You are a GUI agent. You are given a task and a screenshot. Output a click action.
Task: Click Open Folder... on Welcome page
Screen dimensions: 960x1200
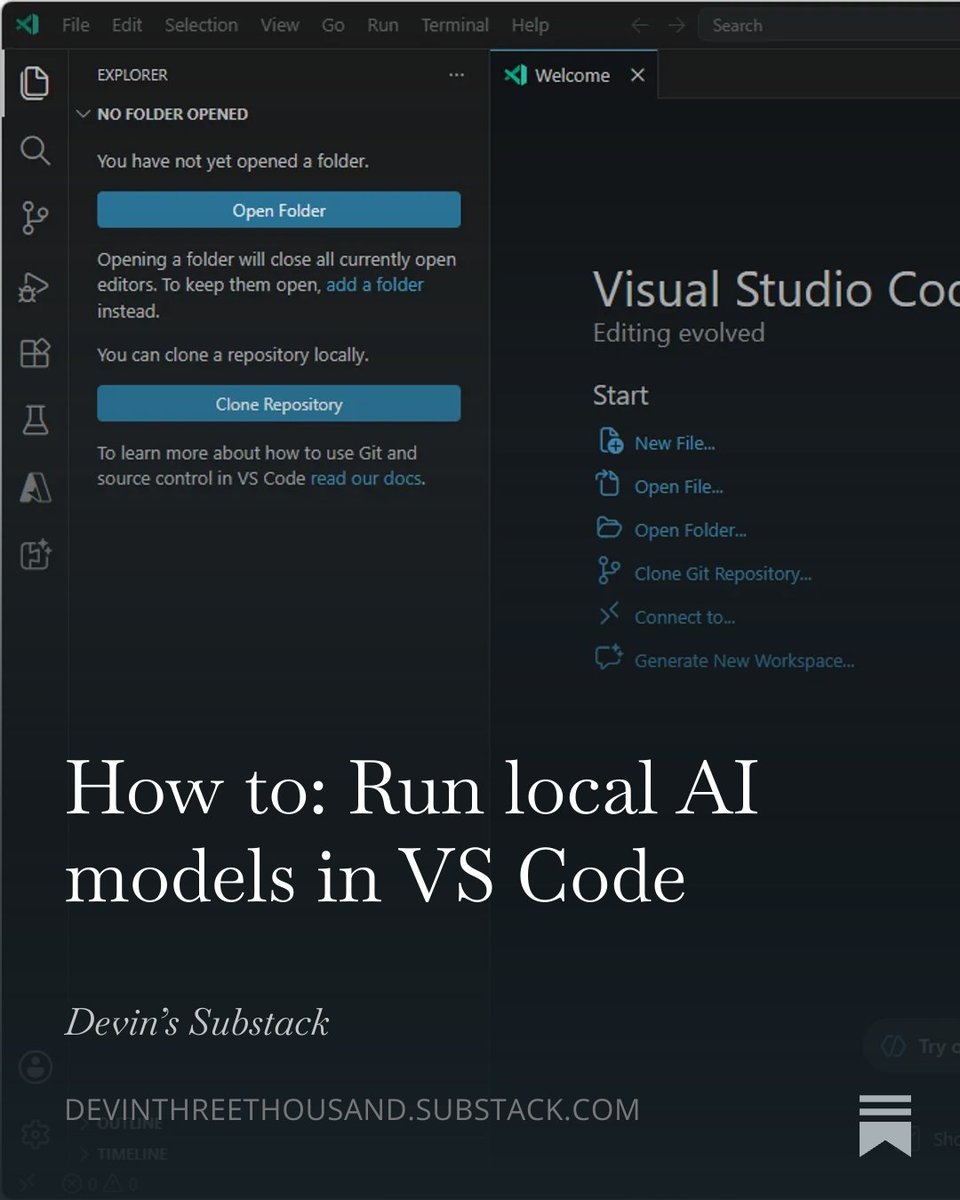[690, 530]
